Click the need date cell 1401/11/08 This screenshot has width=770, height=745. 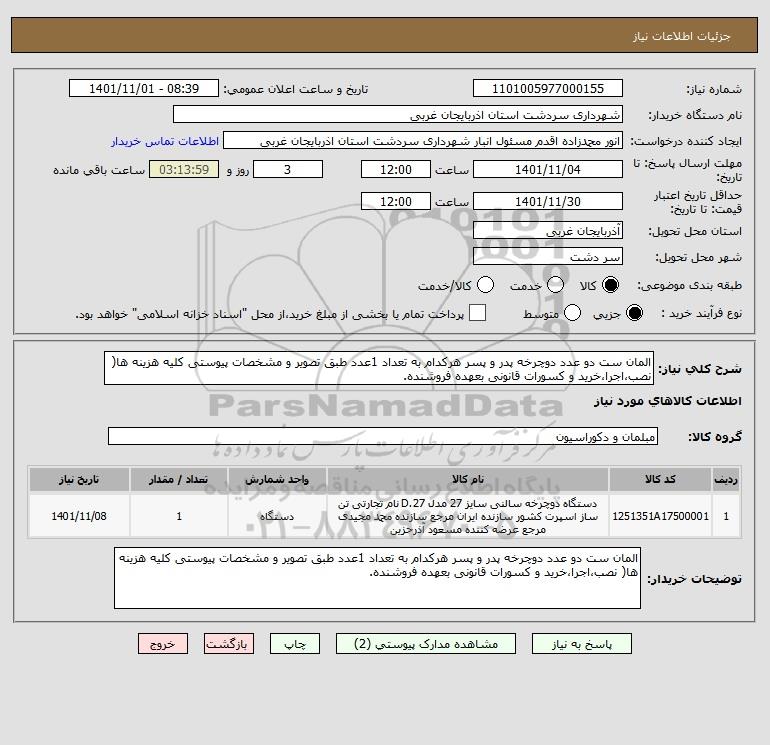79,516
